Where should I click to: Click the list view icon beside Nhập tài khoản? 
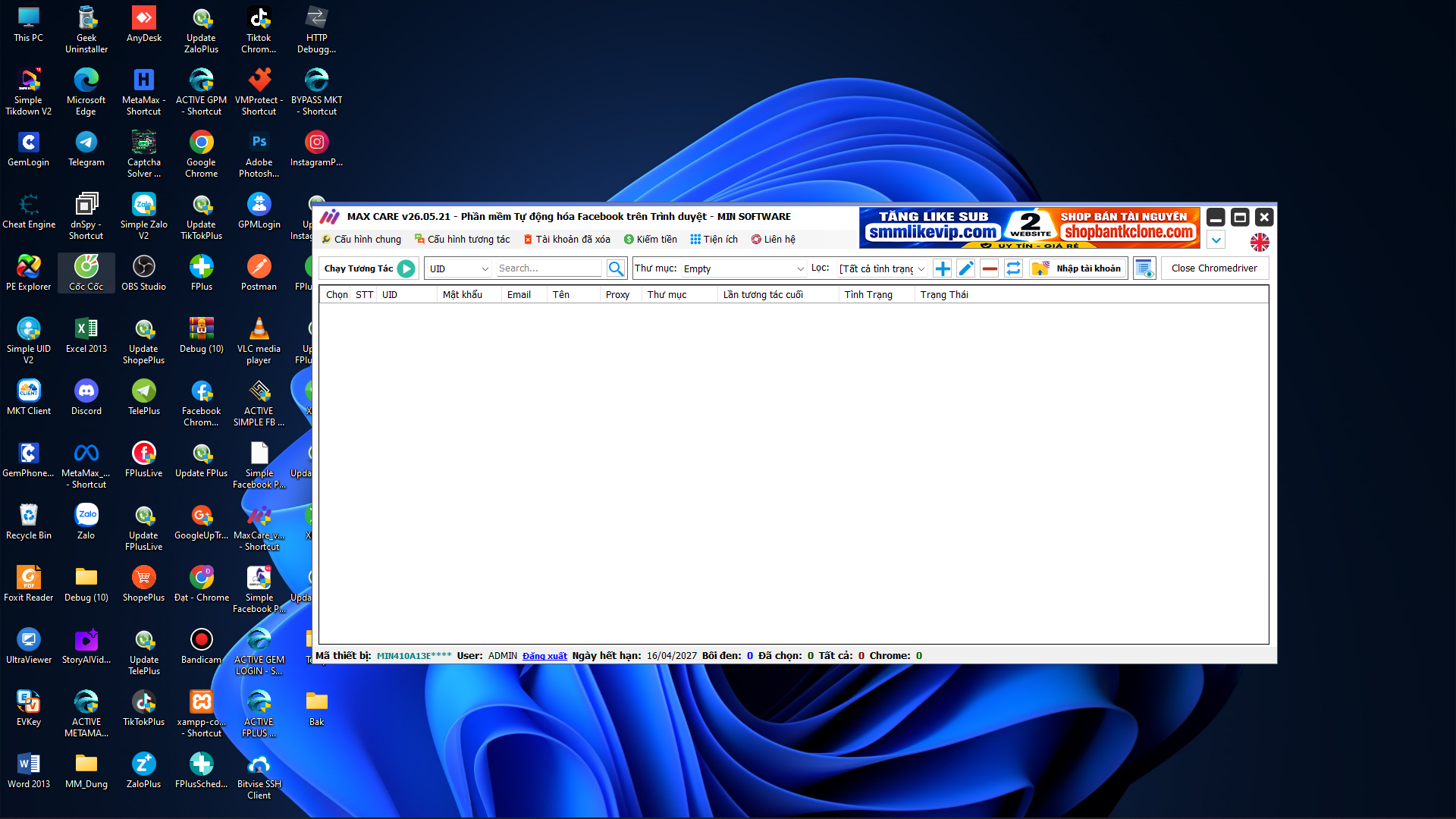tap(1144, 268)
